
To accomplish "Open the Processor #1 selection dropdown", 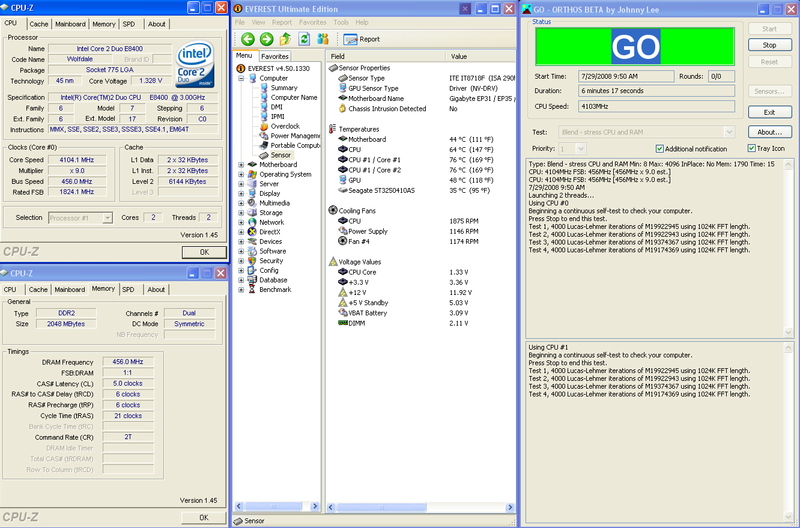I will (x=107, y=218).
